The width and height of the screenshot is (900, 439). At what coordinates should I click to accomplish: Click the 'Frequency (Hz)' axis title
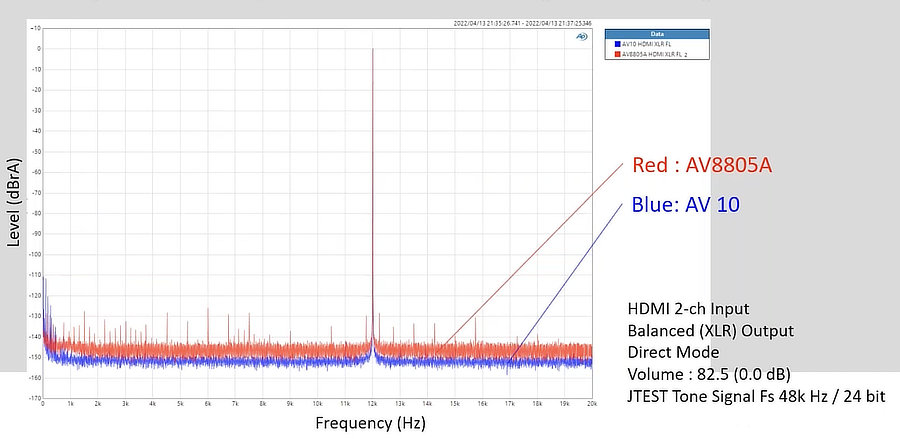click(x=370, y=424)
